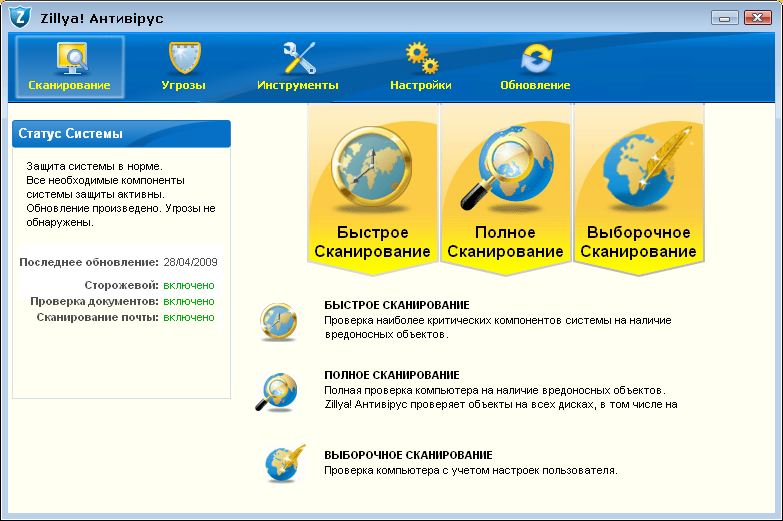
Task: Click the small quick scan clock icon
Action: 279,322
